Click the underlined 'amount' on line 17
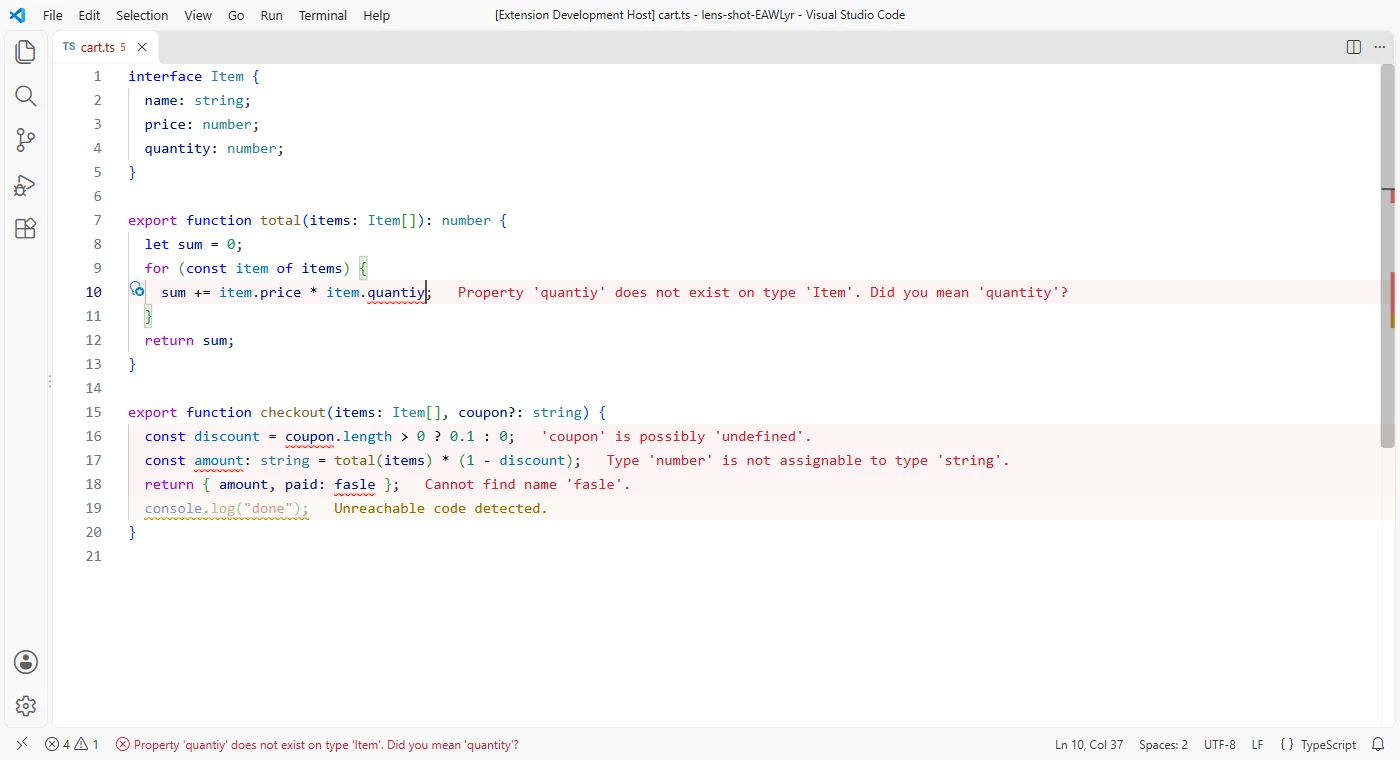 click(219, 460)
